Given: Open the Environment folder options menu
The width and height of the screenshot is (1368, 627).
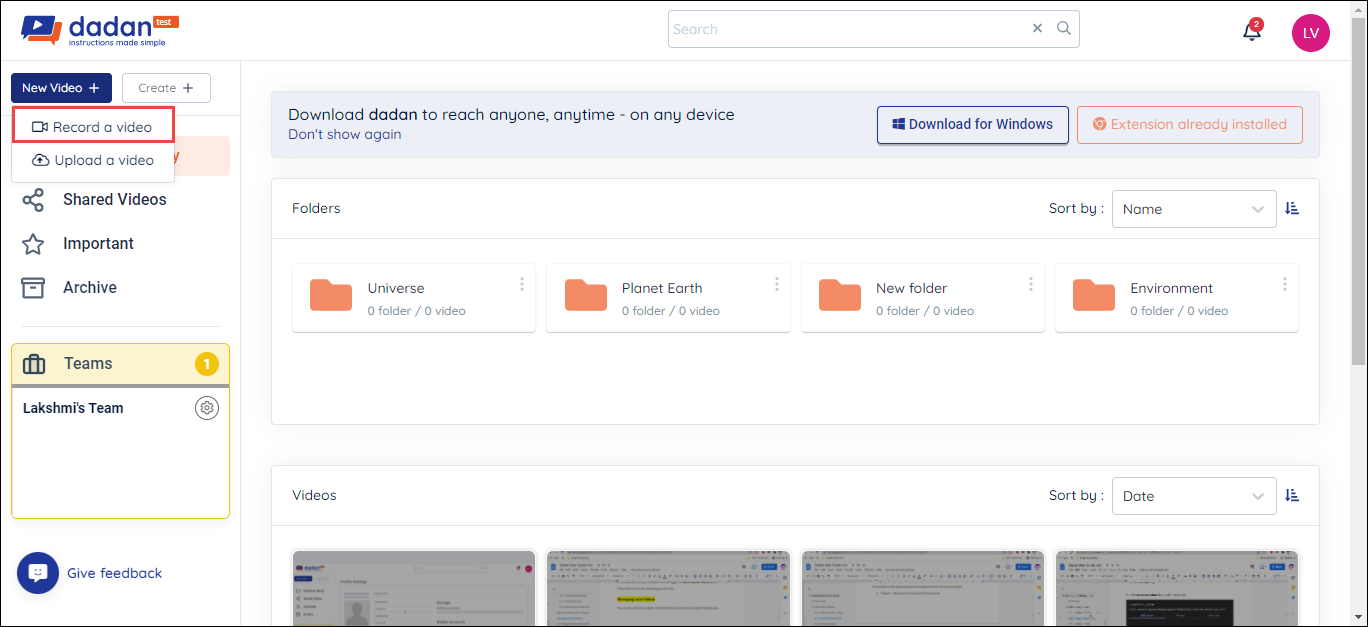Looking at the screenshot, I should 1285,285.
